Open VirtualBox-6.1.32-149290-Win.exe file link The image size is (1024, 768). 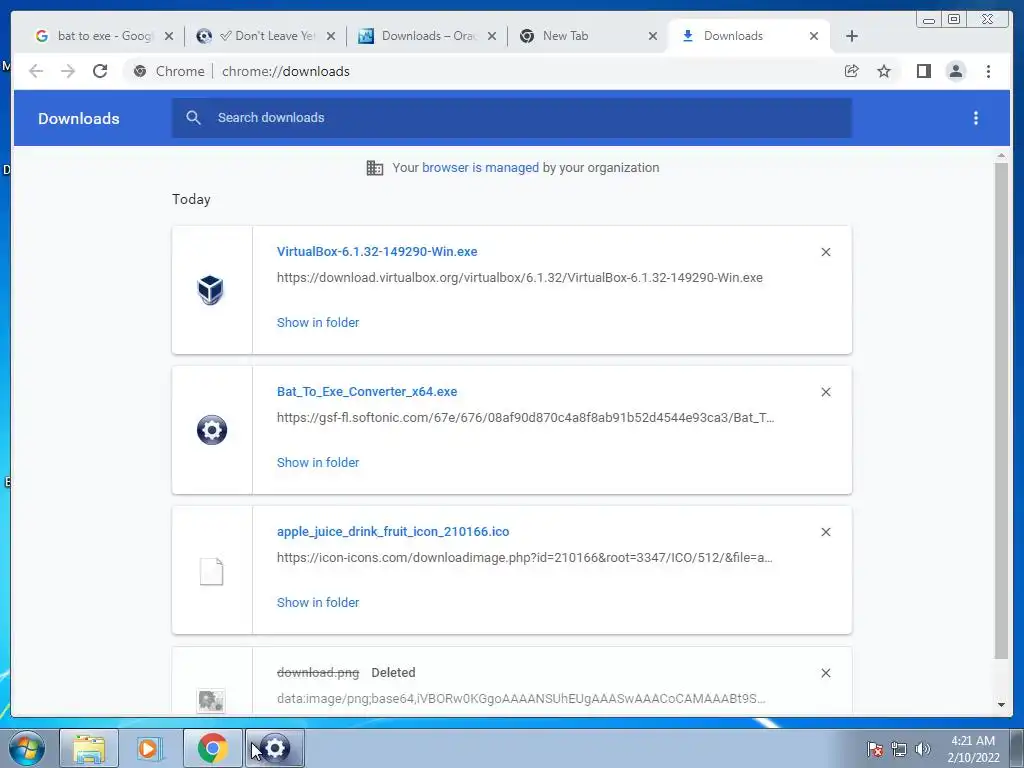(x=377, y=251)
